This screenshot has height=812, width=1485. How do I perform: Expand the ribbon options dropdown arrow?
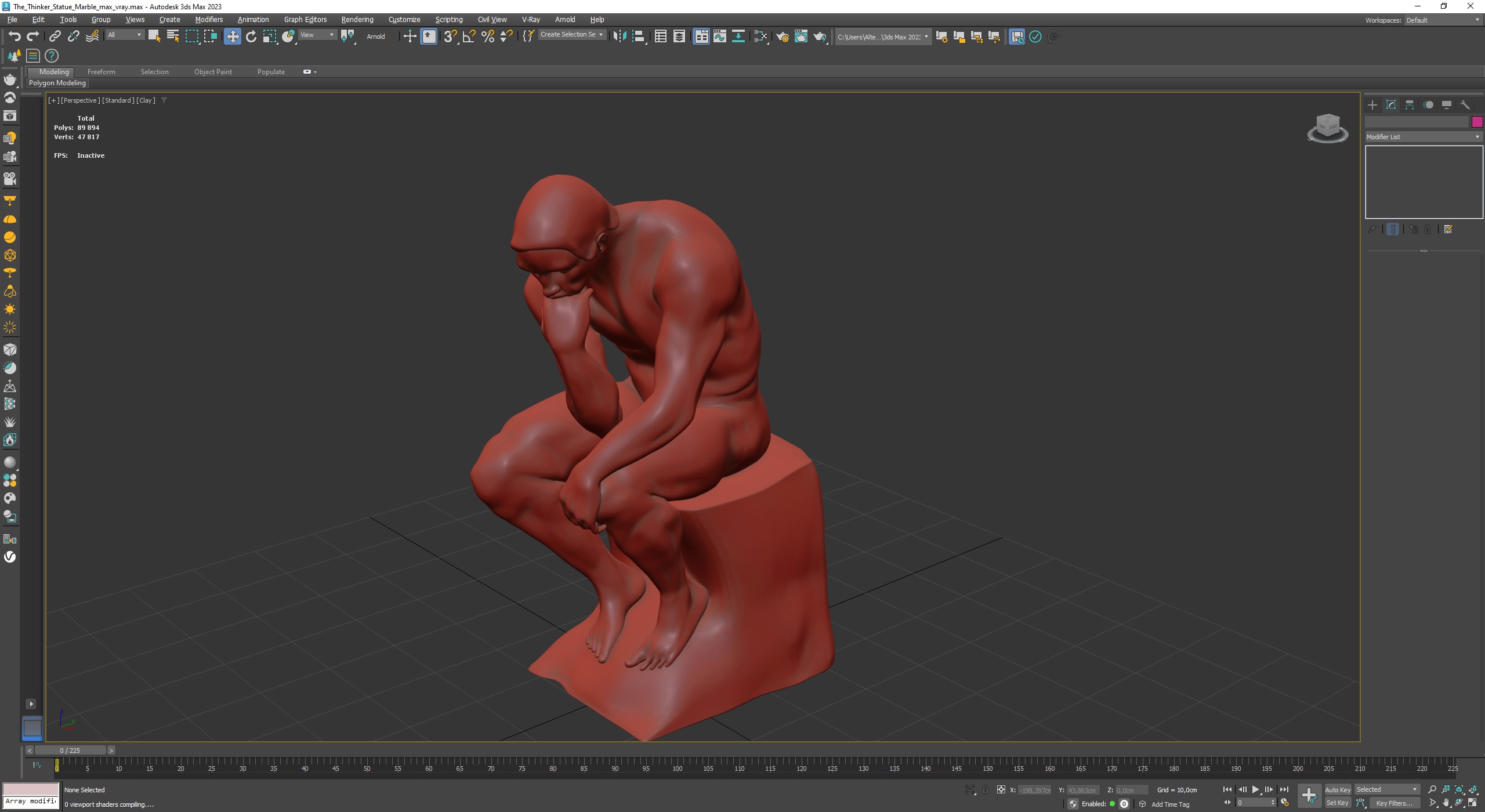tap(315, 72)
